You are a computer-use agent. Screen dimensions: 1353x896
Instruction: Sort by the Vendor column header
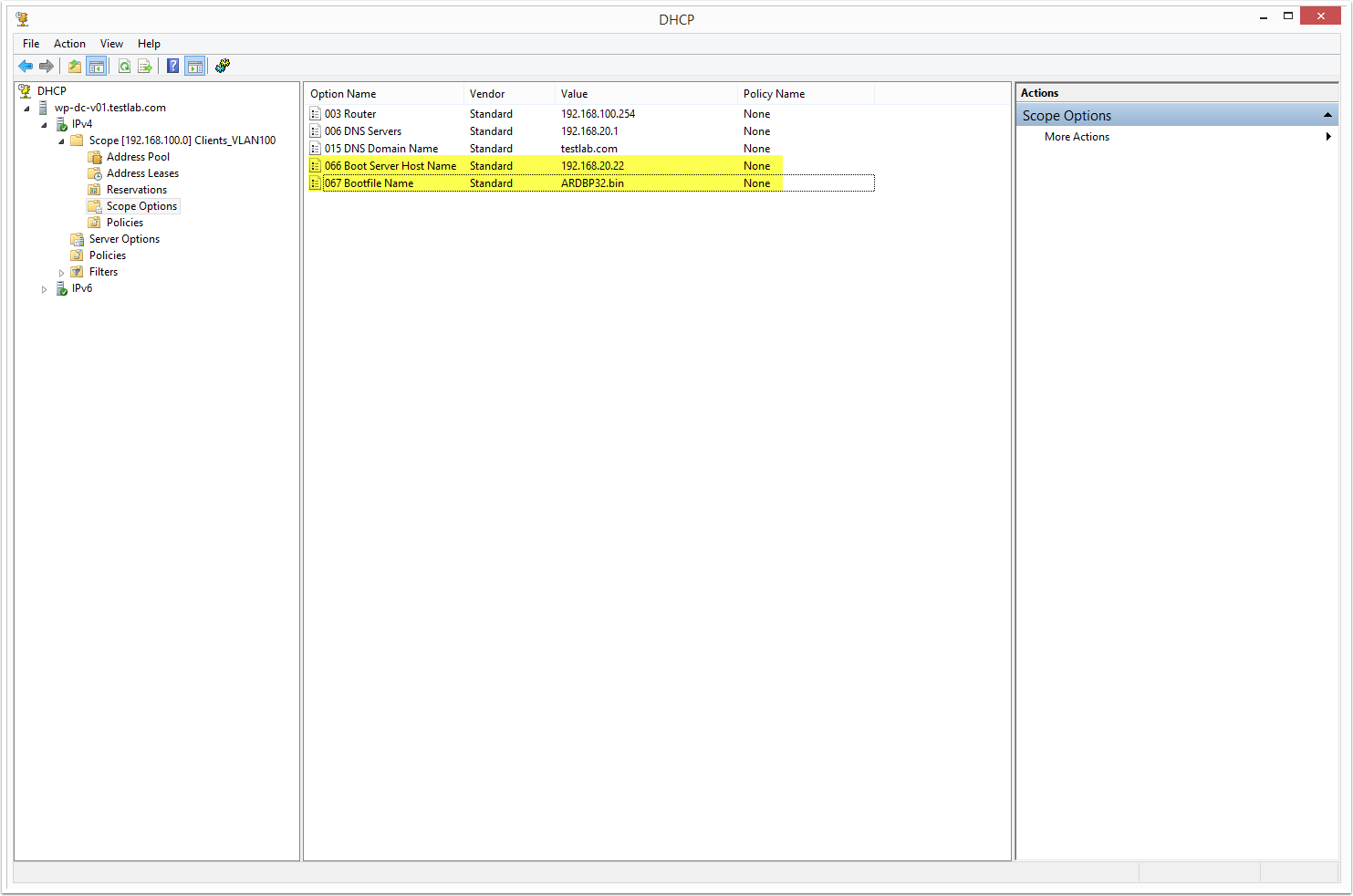[x=509, y=94]
